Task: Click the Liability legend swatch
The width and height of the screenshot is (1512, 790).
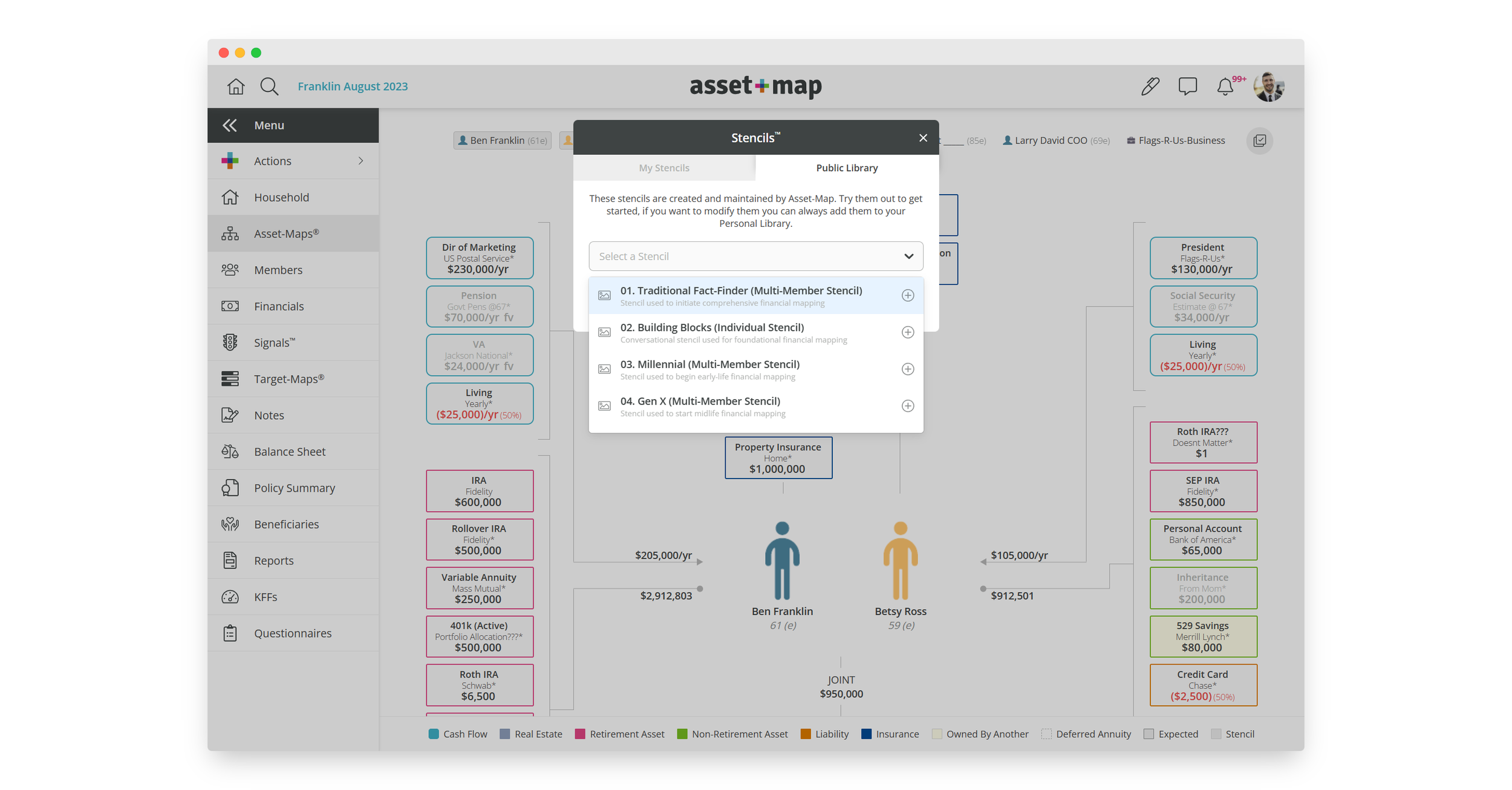Action: pos(806,734)
